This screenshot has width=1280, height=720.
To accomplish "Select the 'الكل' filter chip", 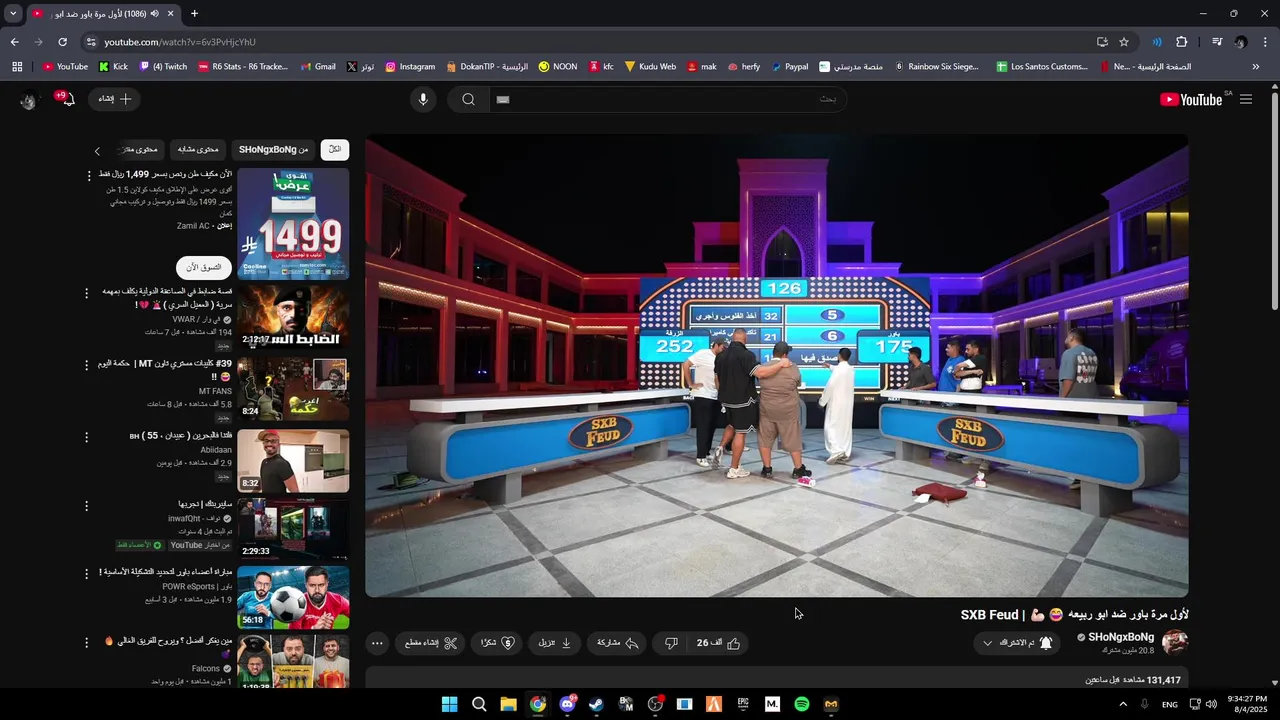I will point(335,150).
